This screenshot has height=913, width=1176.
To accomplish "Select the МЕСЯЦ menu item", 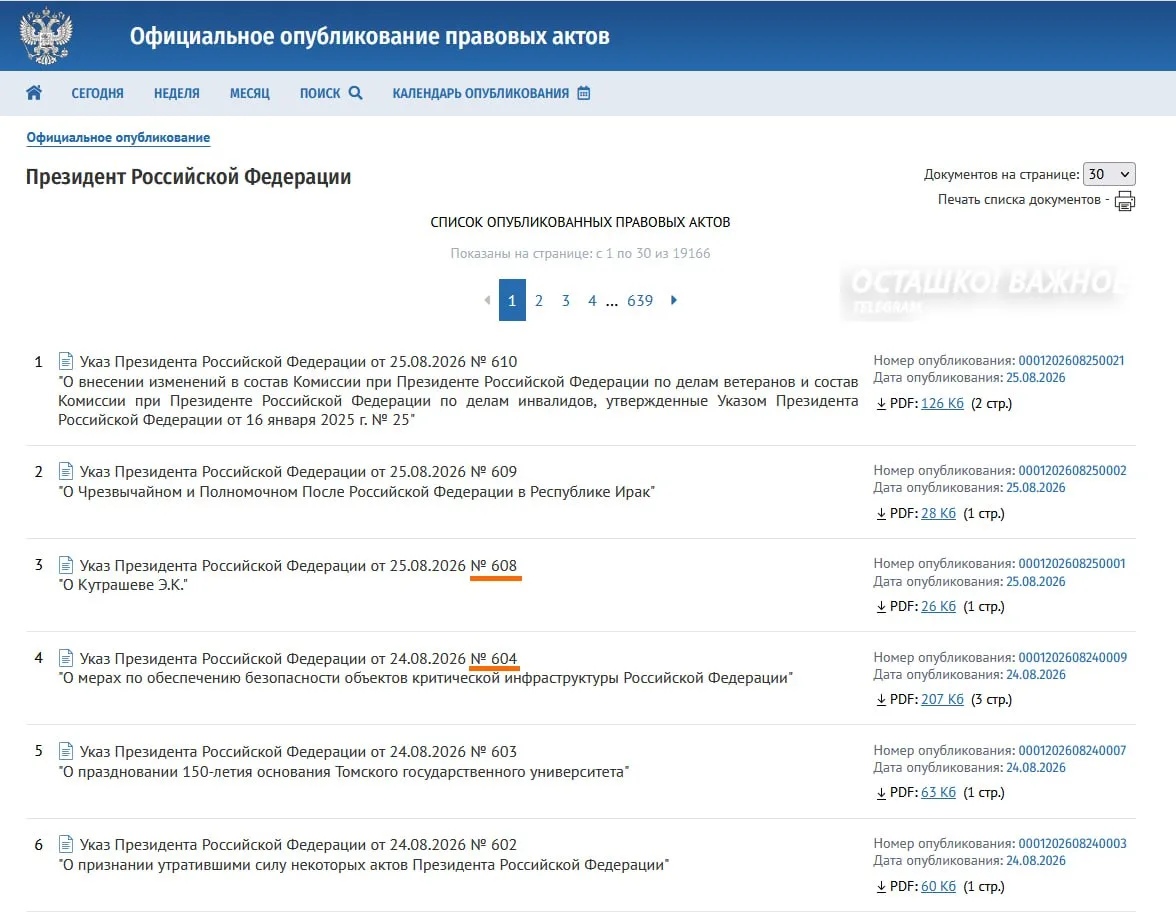I will 250,93.
